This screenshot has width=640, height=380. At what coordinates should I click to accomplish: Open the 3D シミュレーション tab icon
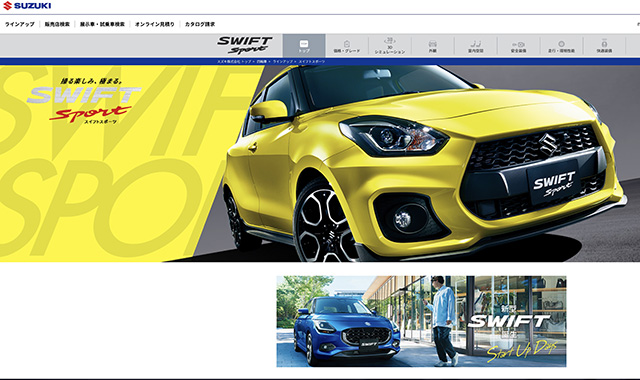[x=390, y=46]
